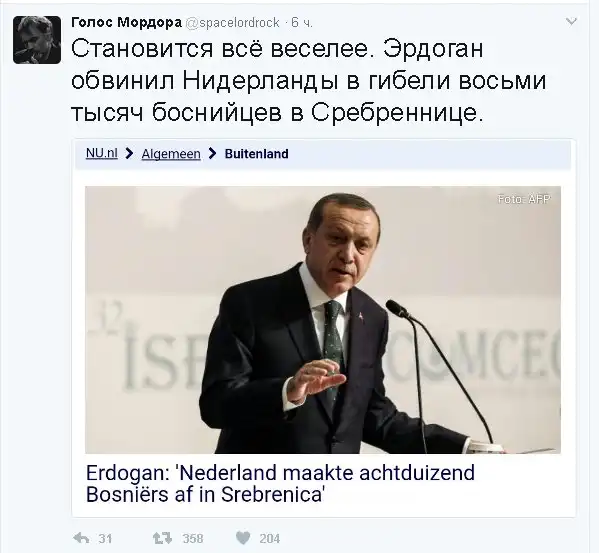This screenshot has height=553, width=599.
Task: Open the Голос Мордора display name
Action: tap(126, 23)
